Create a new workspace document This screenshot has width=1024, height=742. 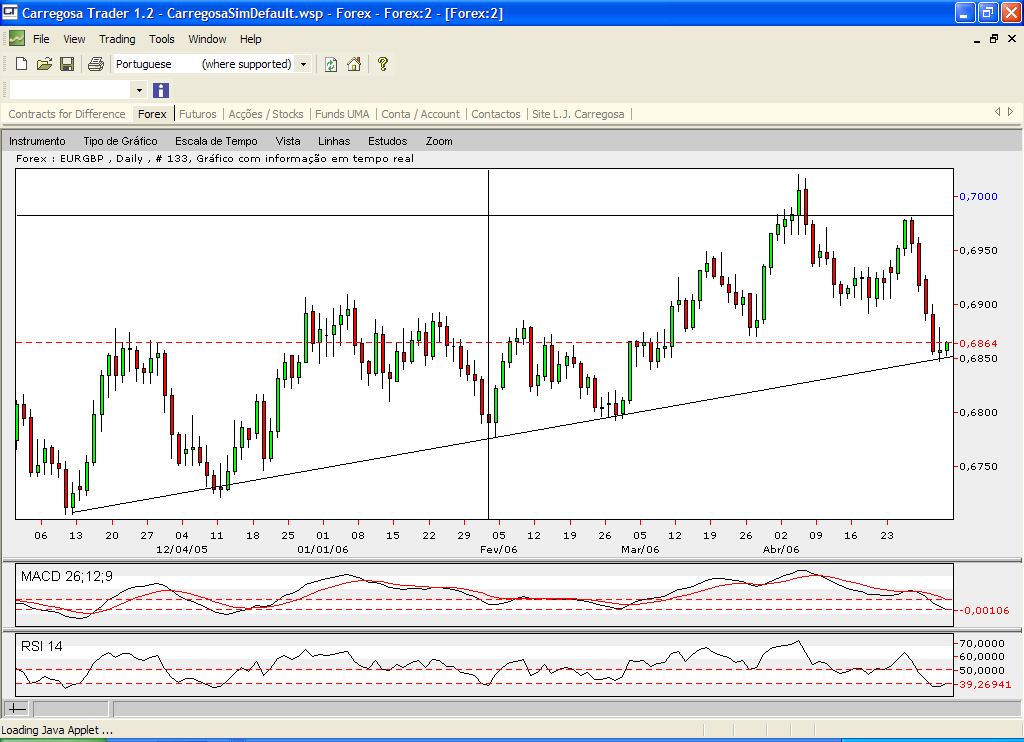point(20,63)
